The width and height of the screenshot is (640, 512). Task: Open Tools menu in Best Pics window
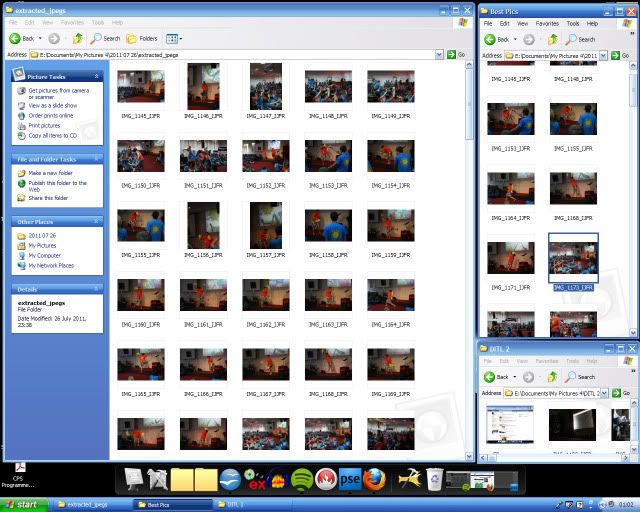[573, 24]
